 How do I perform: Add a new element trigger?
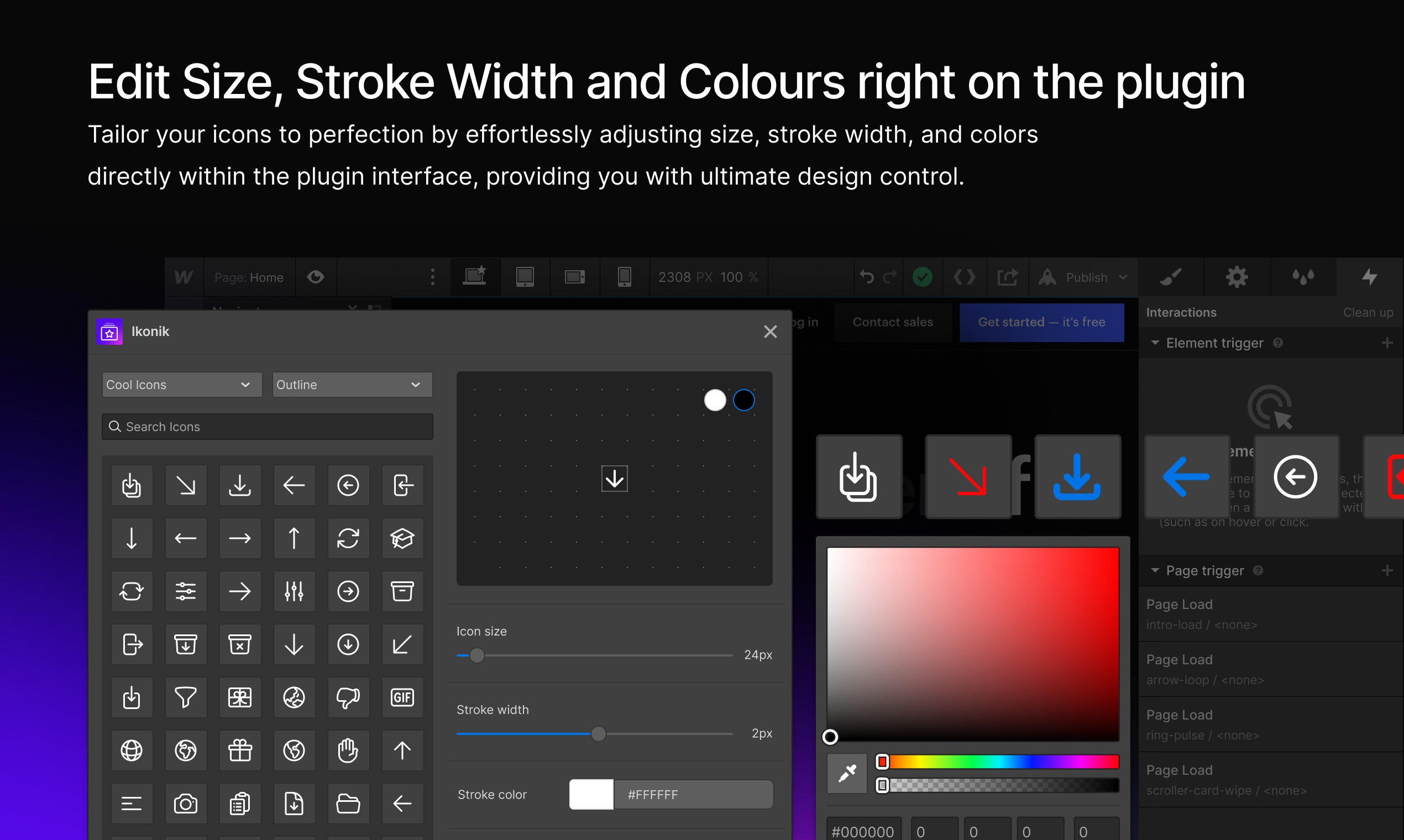click(1387, 343)
